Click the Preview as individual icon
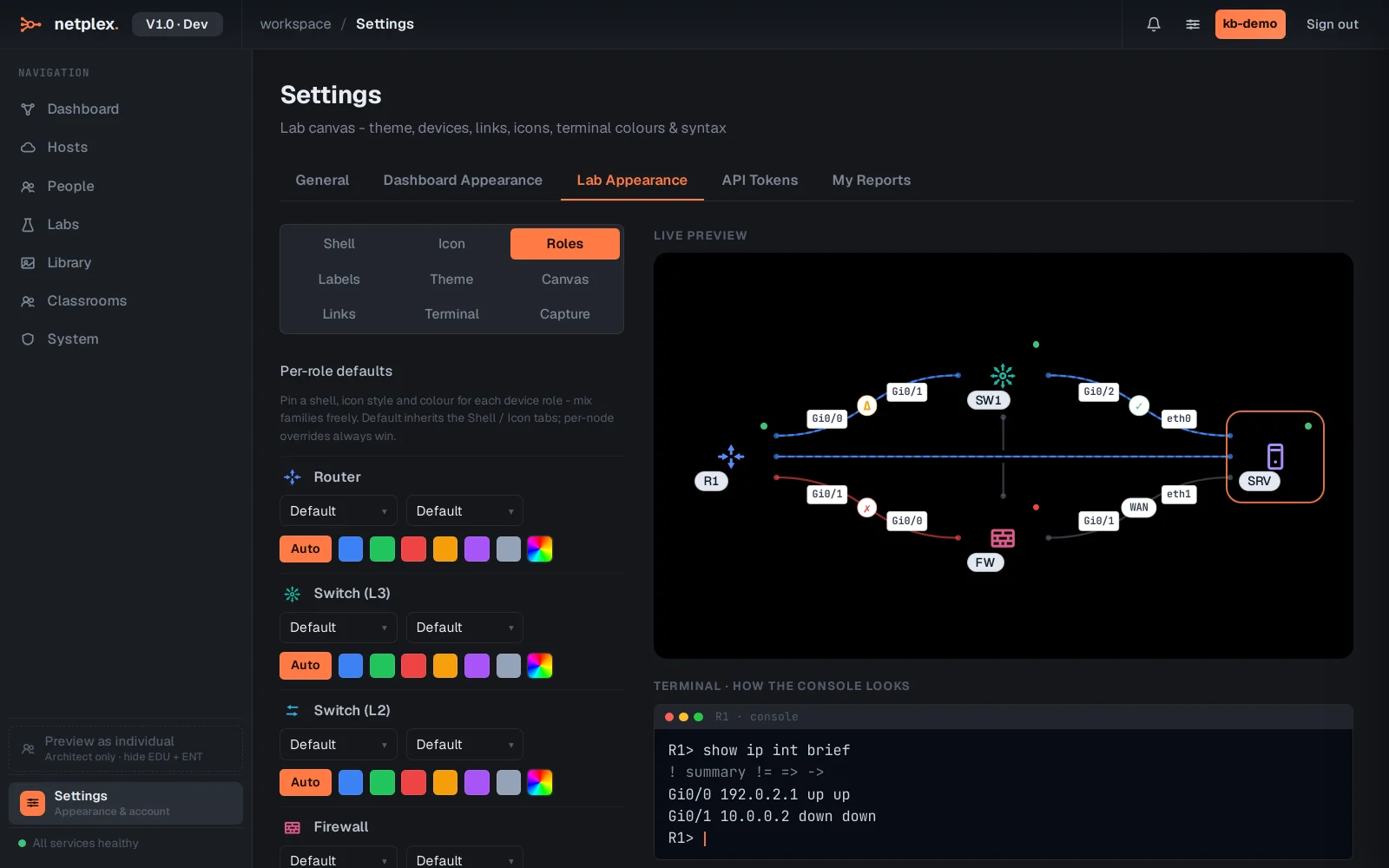The height and width of the screenshot is (868, 1389). pyautogui.click(x=29, y=748)
